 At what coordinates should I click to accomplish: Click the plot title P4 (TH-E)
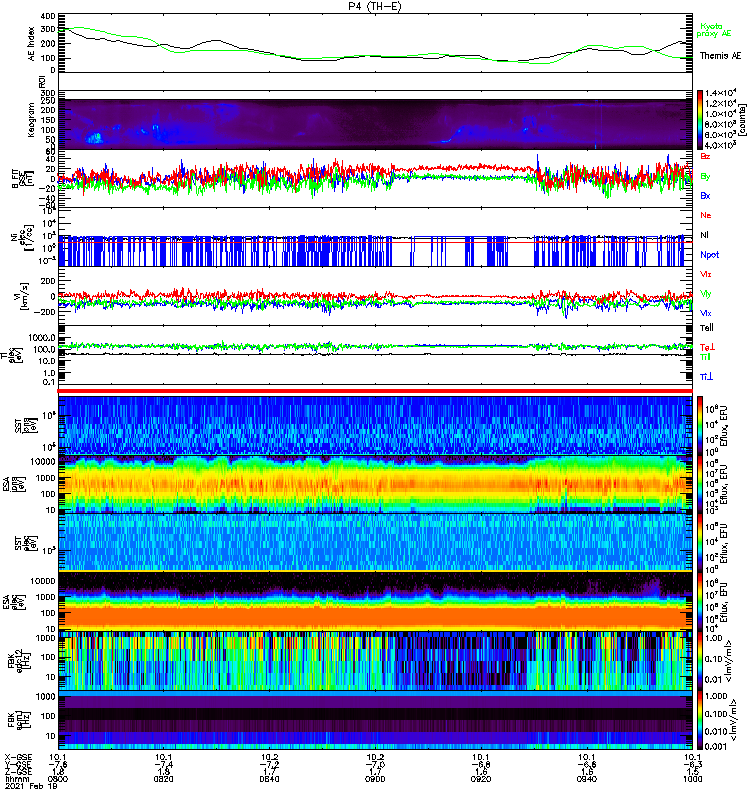coord(375,6)
